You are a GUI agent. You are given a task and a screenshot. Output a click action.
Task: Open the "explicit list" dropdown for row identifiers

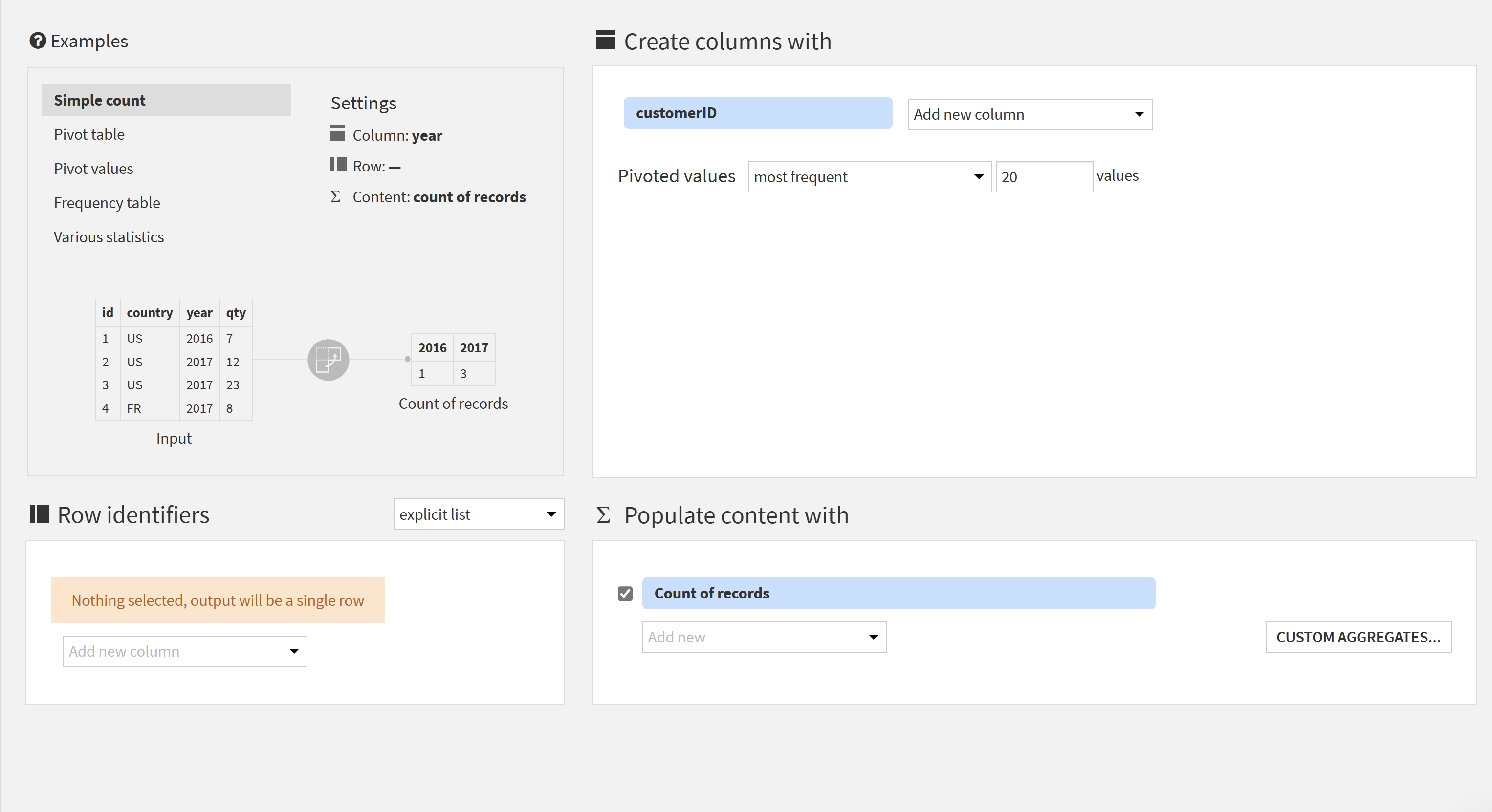(x=478, y=514)
